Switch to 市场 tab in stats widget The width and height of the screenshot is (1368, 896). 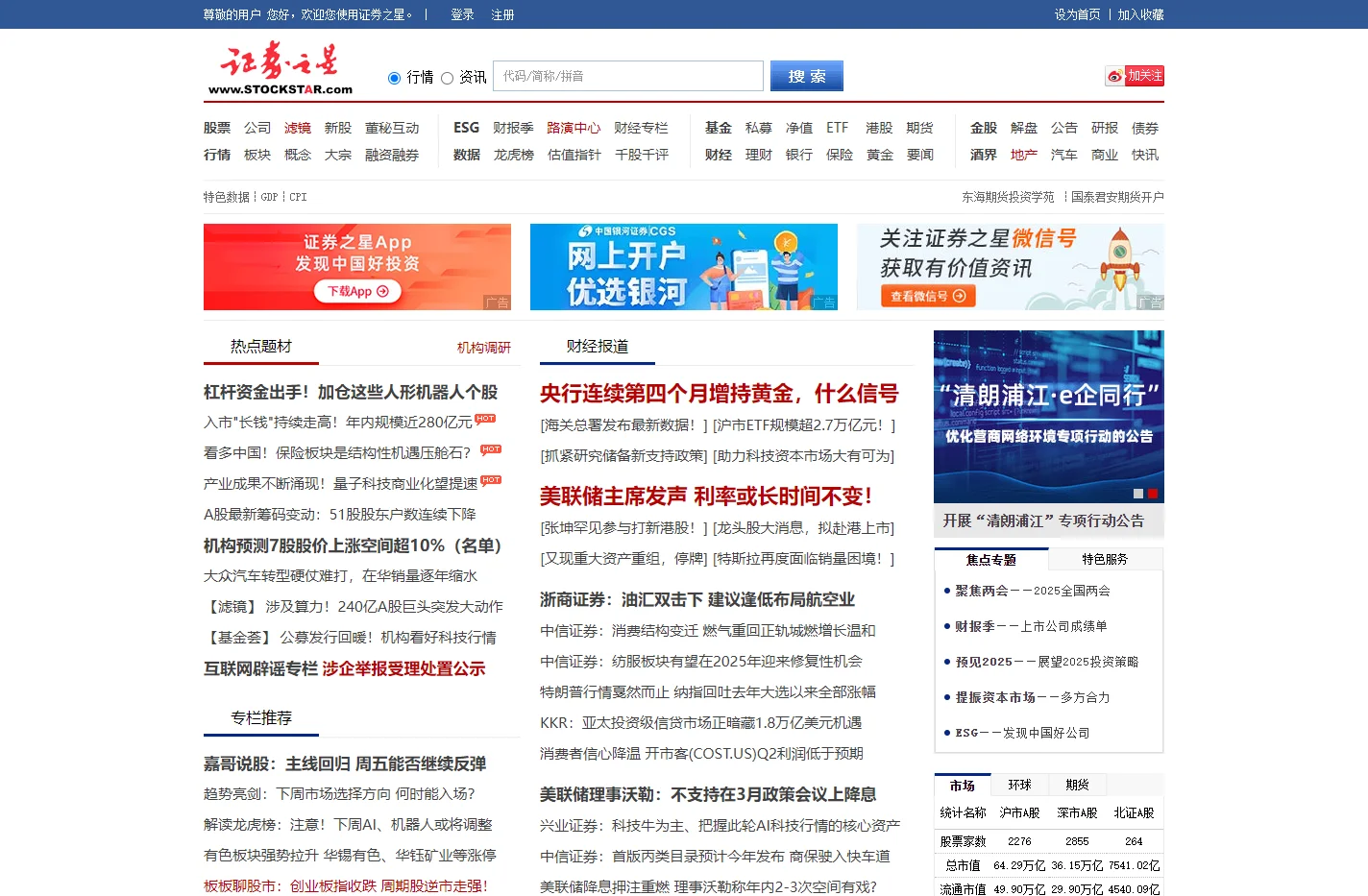[963, 786]
